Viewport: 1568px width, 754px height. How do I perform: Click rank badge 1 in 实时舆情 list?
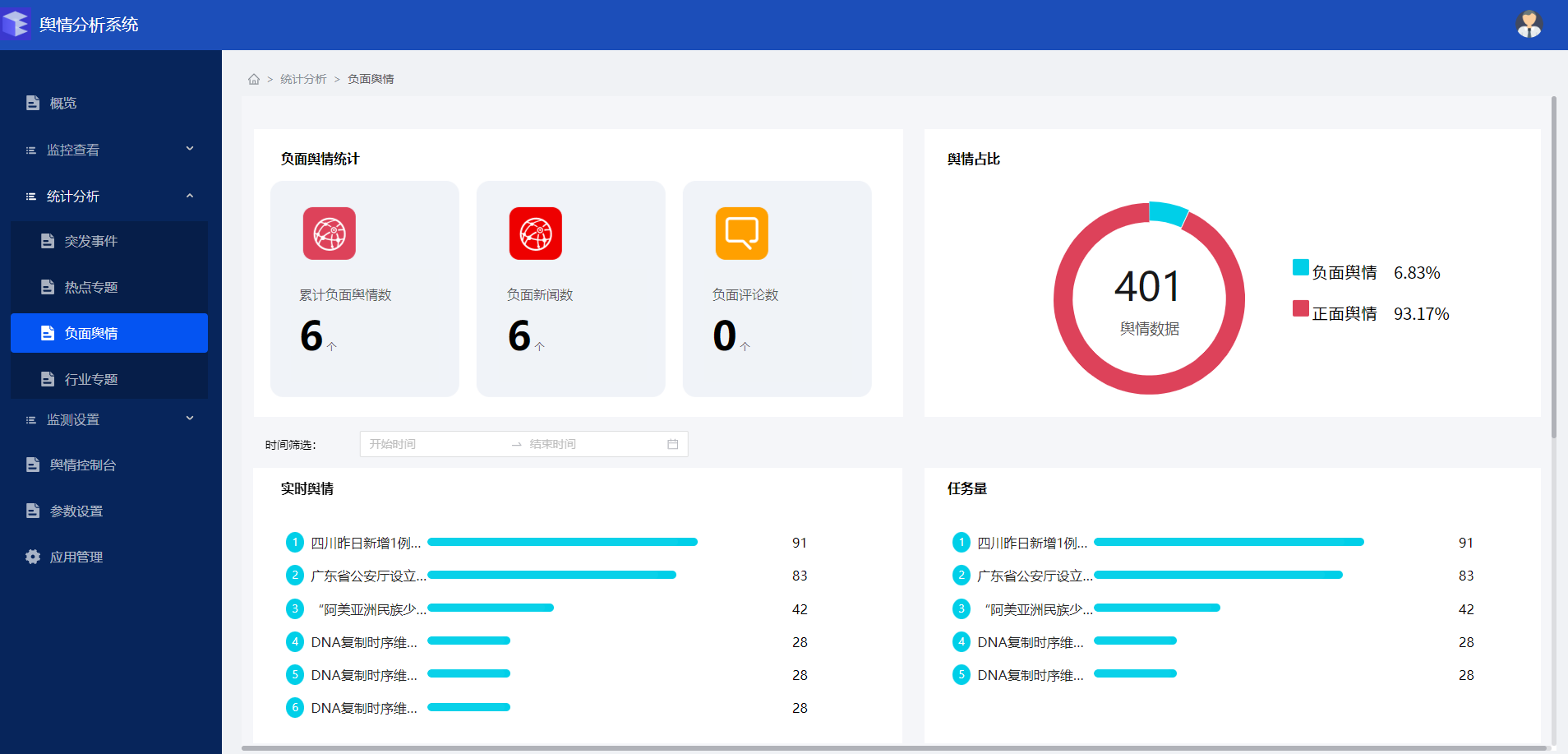(295, 542)
